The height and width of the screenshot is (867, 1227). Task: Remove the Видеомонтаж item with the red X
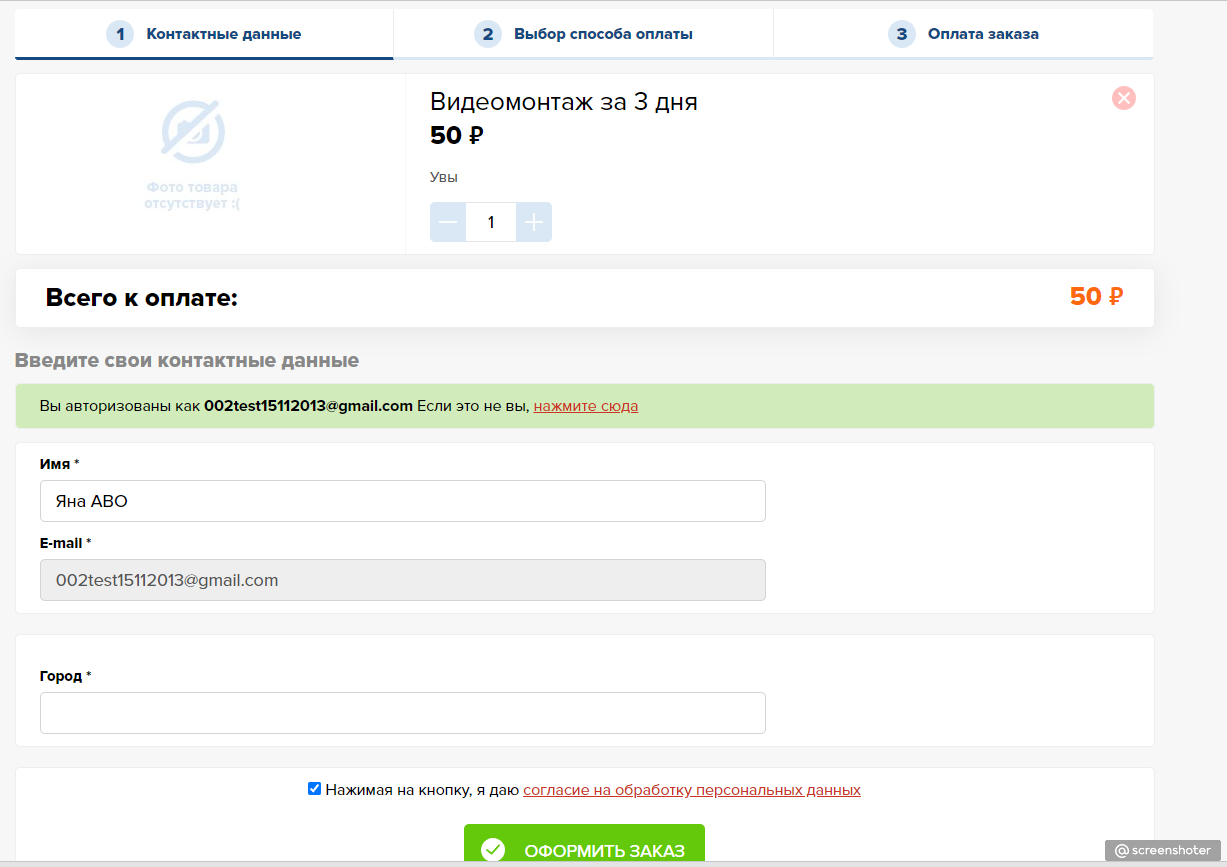[x=1123, y=98]
